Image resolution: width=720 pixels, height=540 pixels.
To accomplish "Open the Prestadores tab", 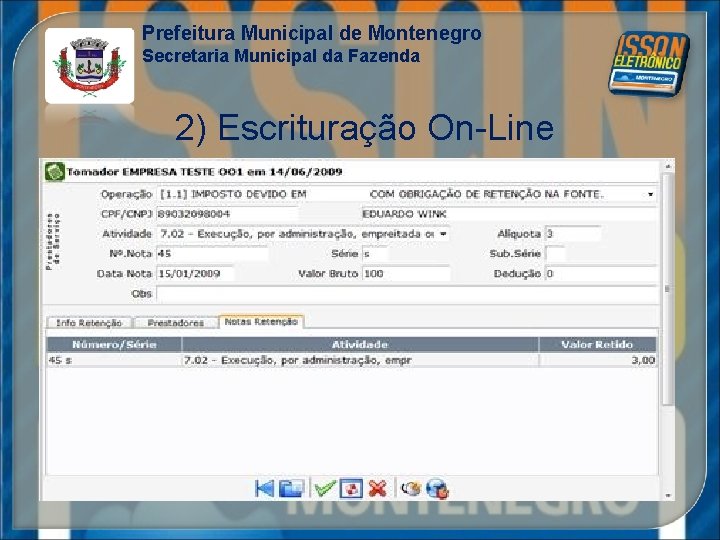I will tap(175, 323).
